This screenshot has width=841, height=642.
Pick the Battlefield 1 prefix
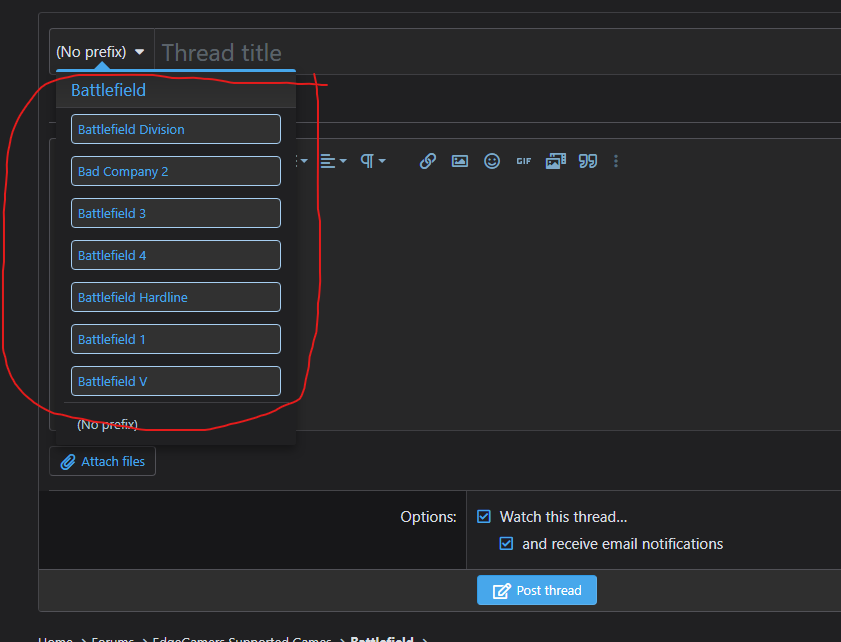pos(176,339)
